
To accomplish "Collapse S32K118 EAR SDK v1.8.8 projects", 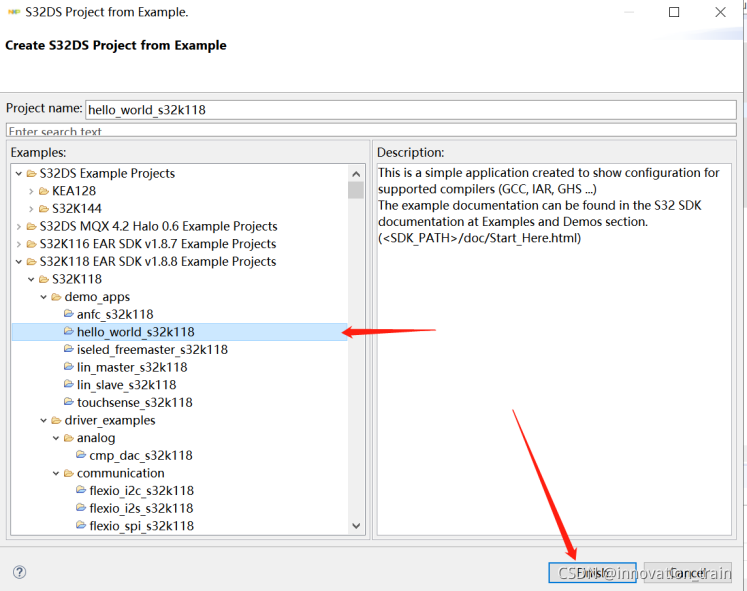I will (19, 261).
